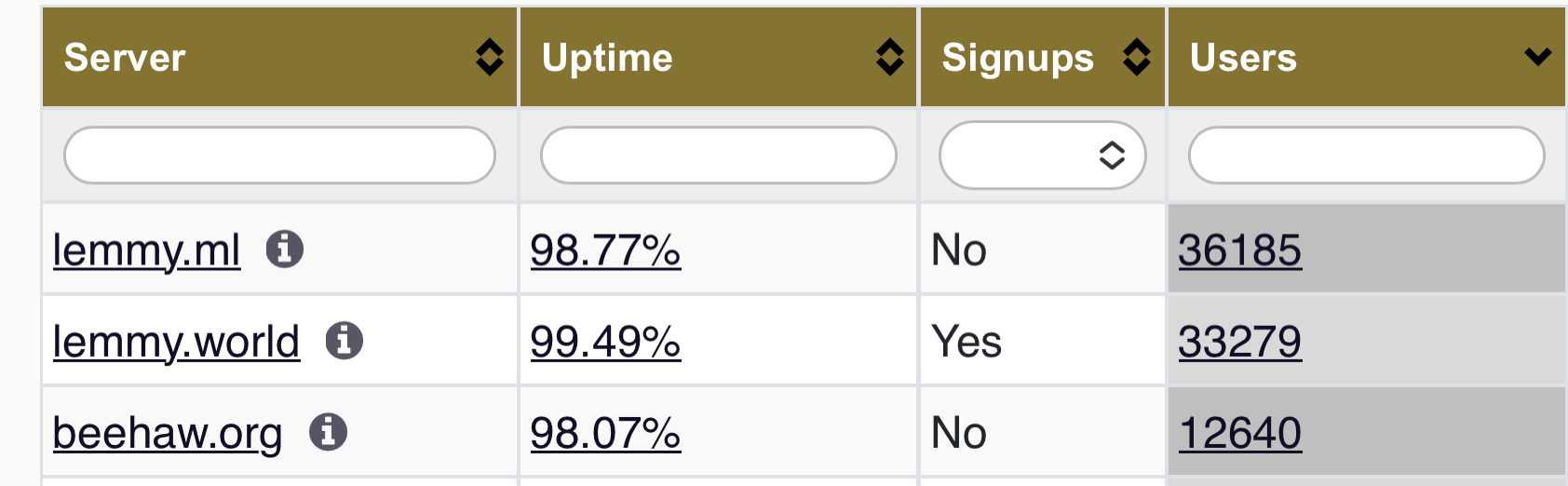Open the 33279 users link
Image resolution: width=1568 pixels, height=486 pixels.
1239,342
